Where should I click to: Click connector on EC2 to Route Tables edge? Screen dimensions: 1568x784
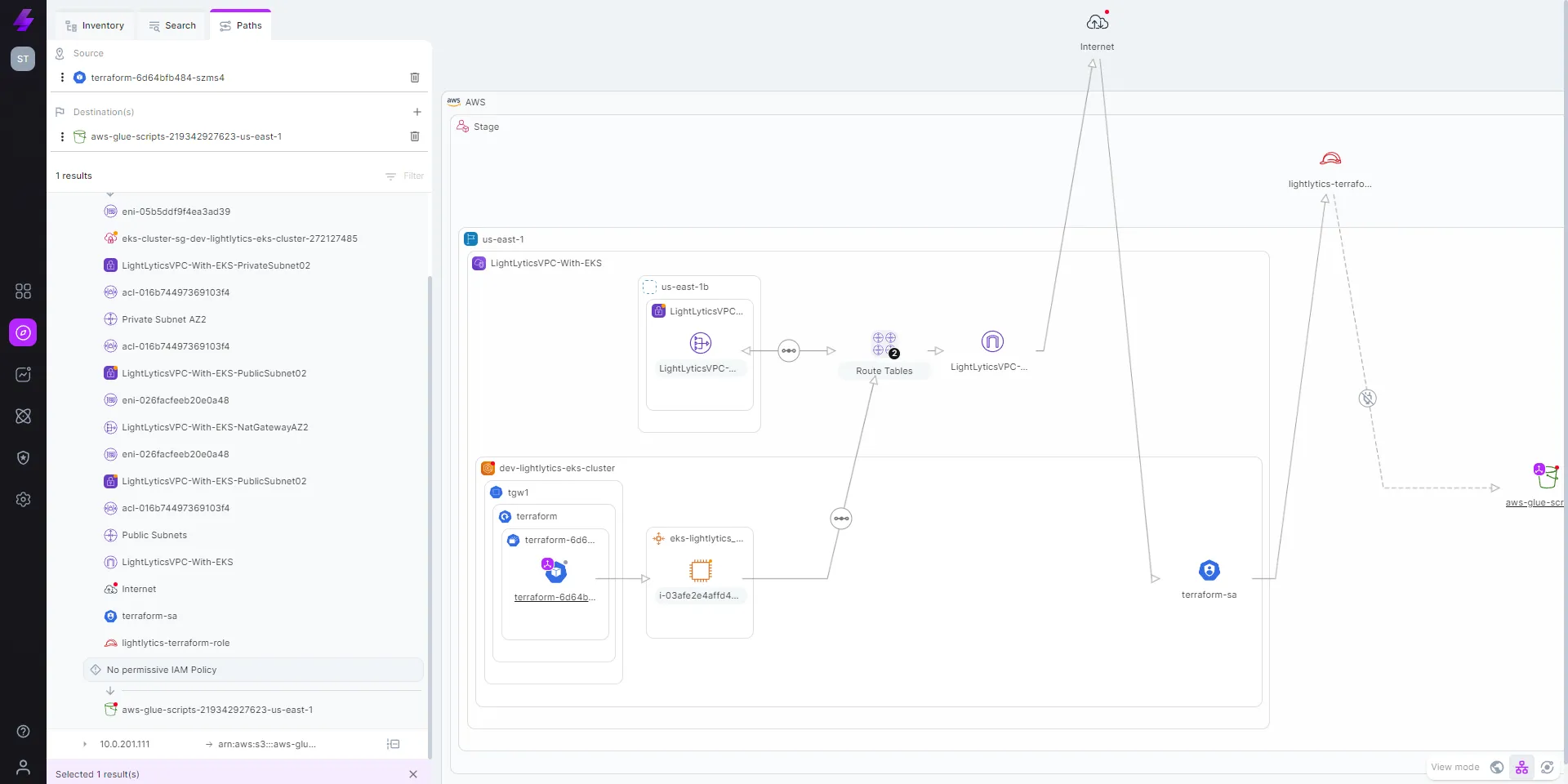(841, 519)
